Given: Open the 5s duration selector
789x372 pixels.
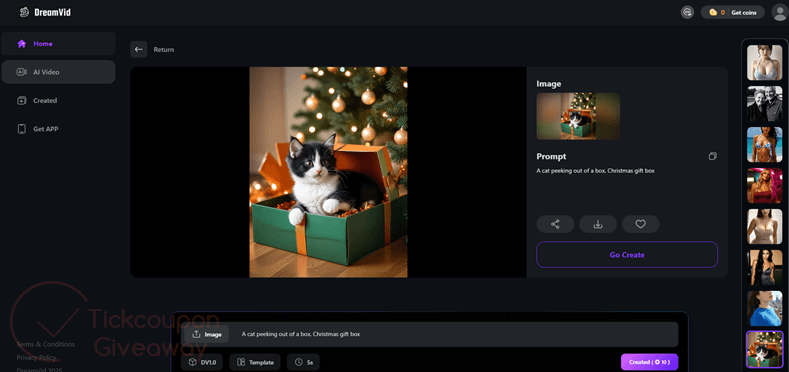Looking at the screenshot, I should click(x=303, y=362).
